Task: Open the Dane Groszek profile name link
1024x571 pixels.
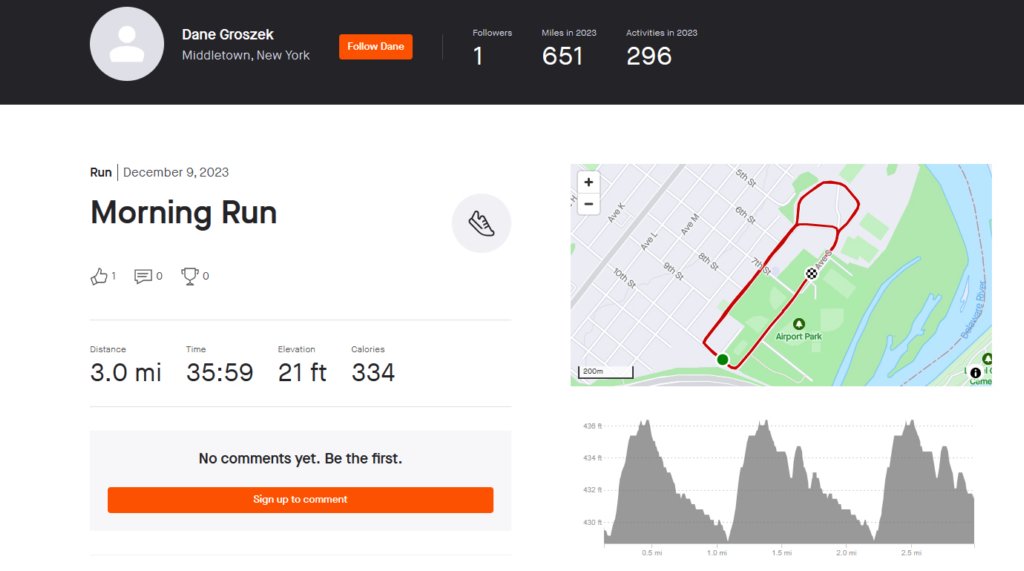Action: (x=227, y=35)
